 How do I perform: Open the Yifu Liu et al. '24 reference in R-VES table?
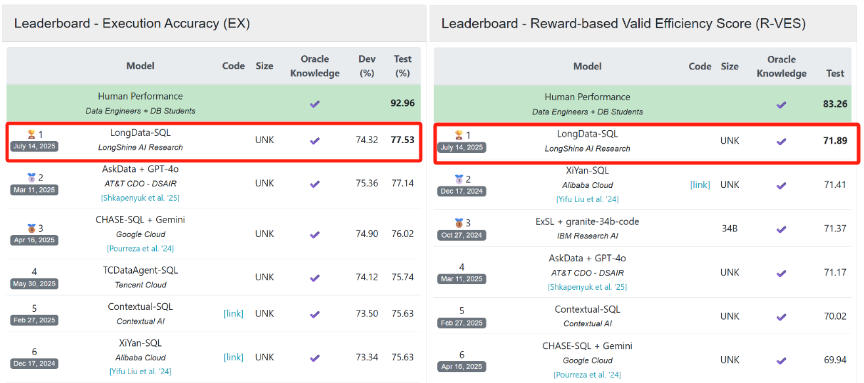click(x=587, y=199)
